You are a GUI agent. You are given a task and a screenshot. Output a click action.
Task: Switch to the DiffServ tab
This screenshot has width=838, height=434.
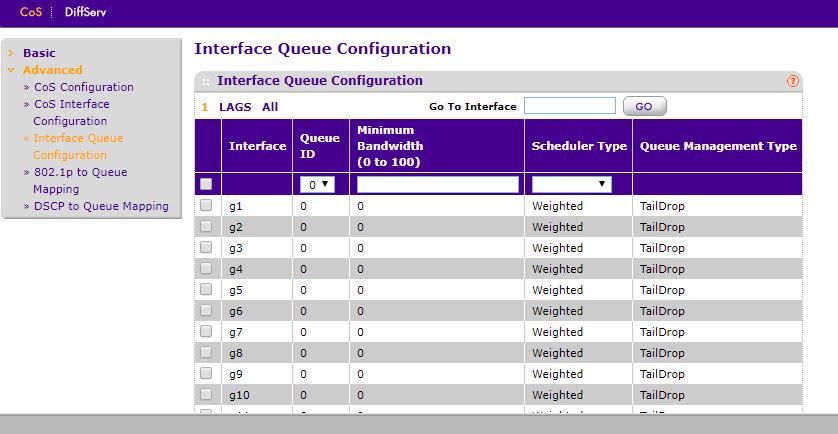(86, 12)
